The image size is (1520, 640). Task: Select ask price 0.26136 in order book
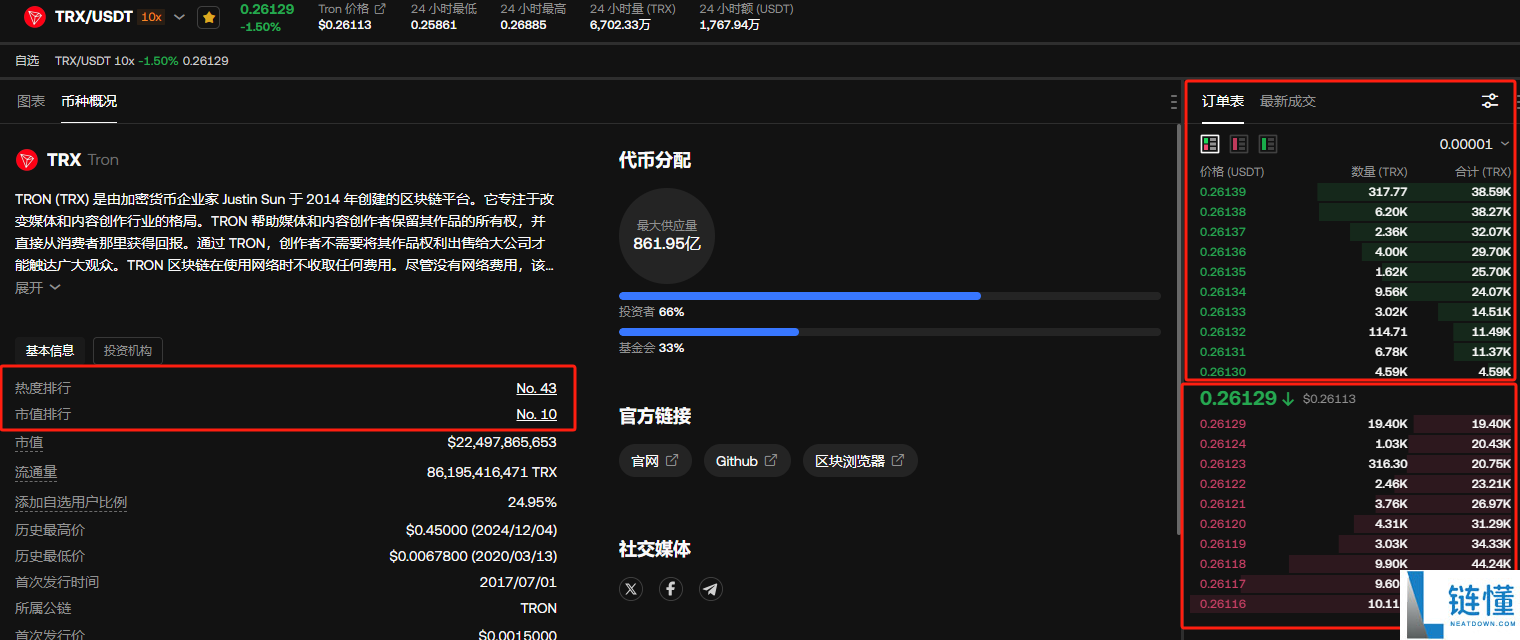click(1223, 251)
